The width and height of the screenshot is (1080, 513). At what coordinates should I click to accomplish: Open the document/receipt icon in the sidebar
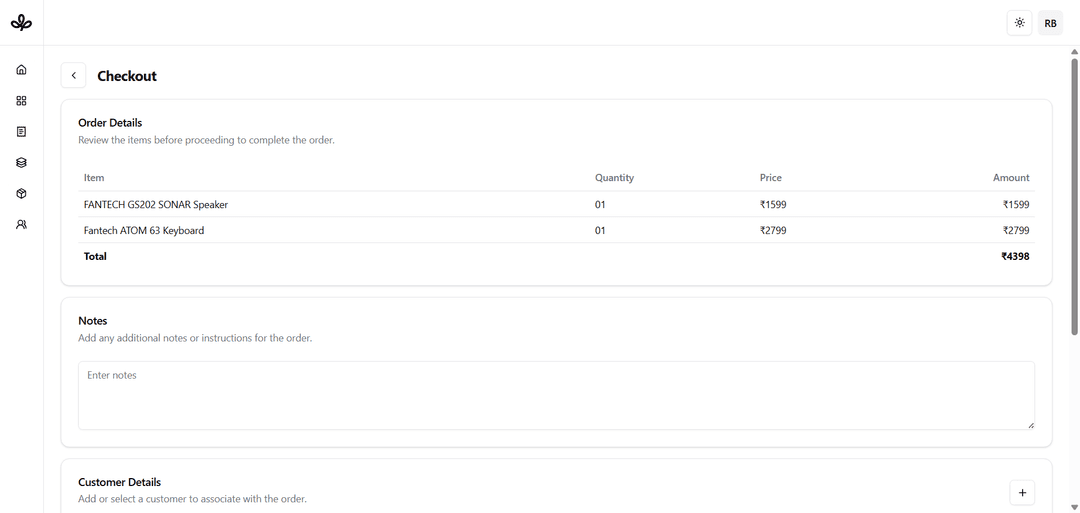21,132
